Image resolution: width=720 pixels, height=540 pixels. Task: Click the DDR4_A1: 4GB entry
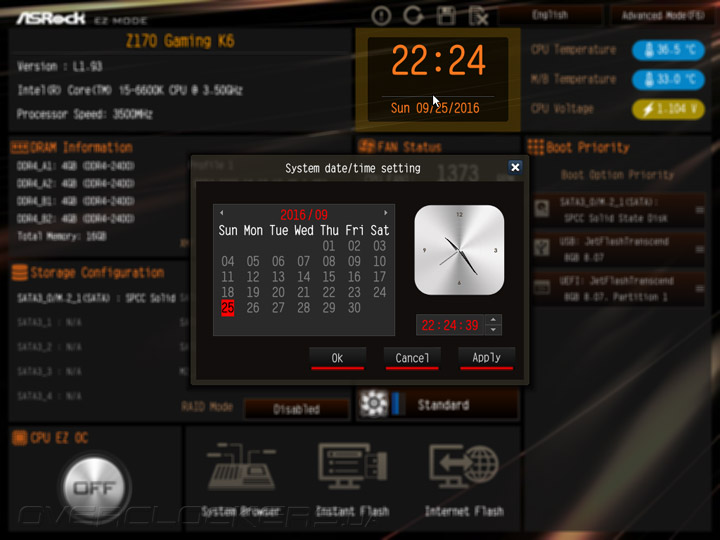click(75, 166)
